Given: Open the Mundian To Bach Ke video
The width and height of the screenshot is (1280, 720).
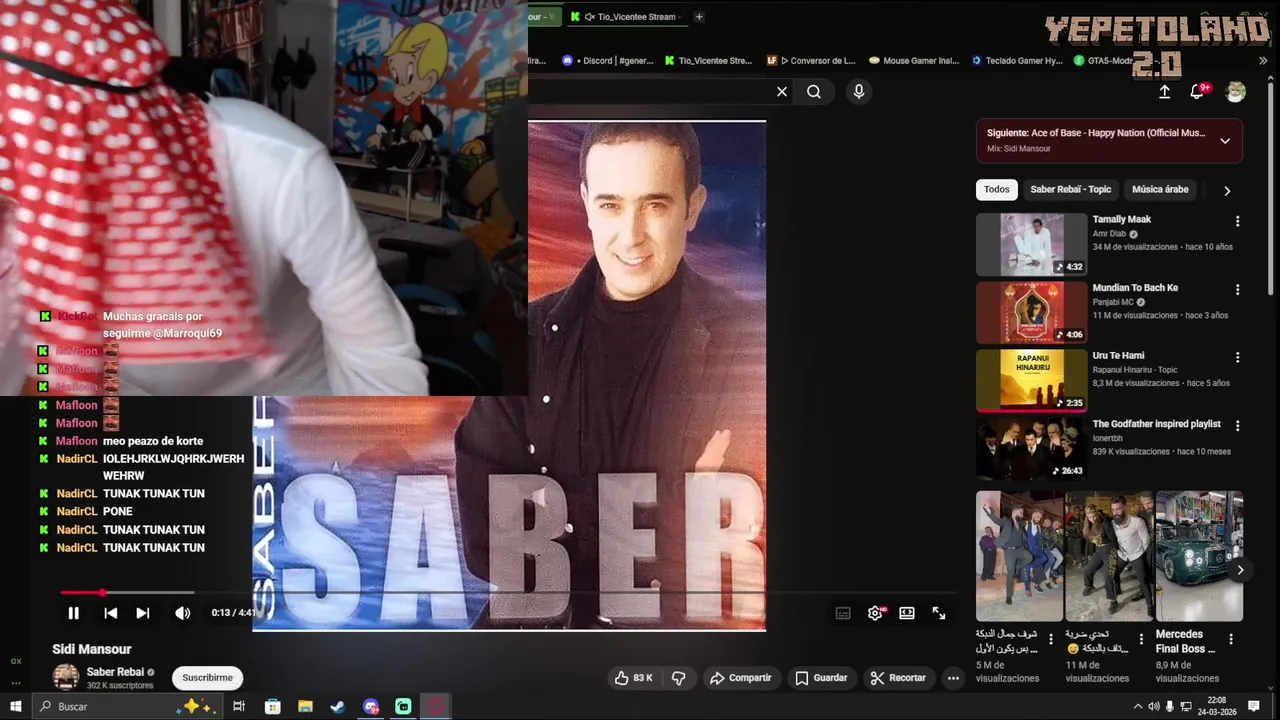Looking at the screenshot, I should point(1031,312).
